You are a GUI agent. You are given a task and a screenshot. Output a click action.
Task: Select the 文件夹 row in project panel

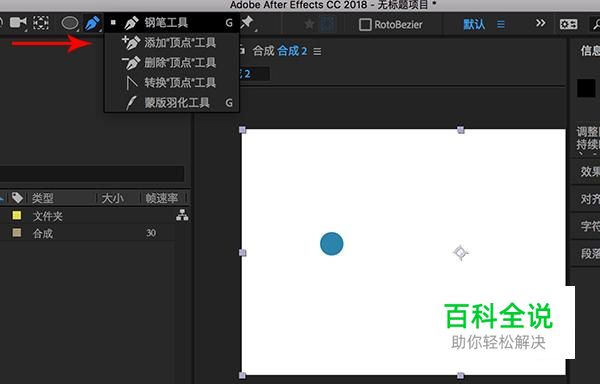[88, 216]
